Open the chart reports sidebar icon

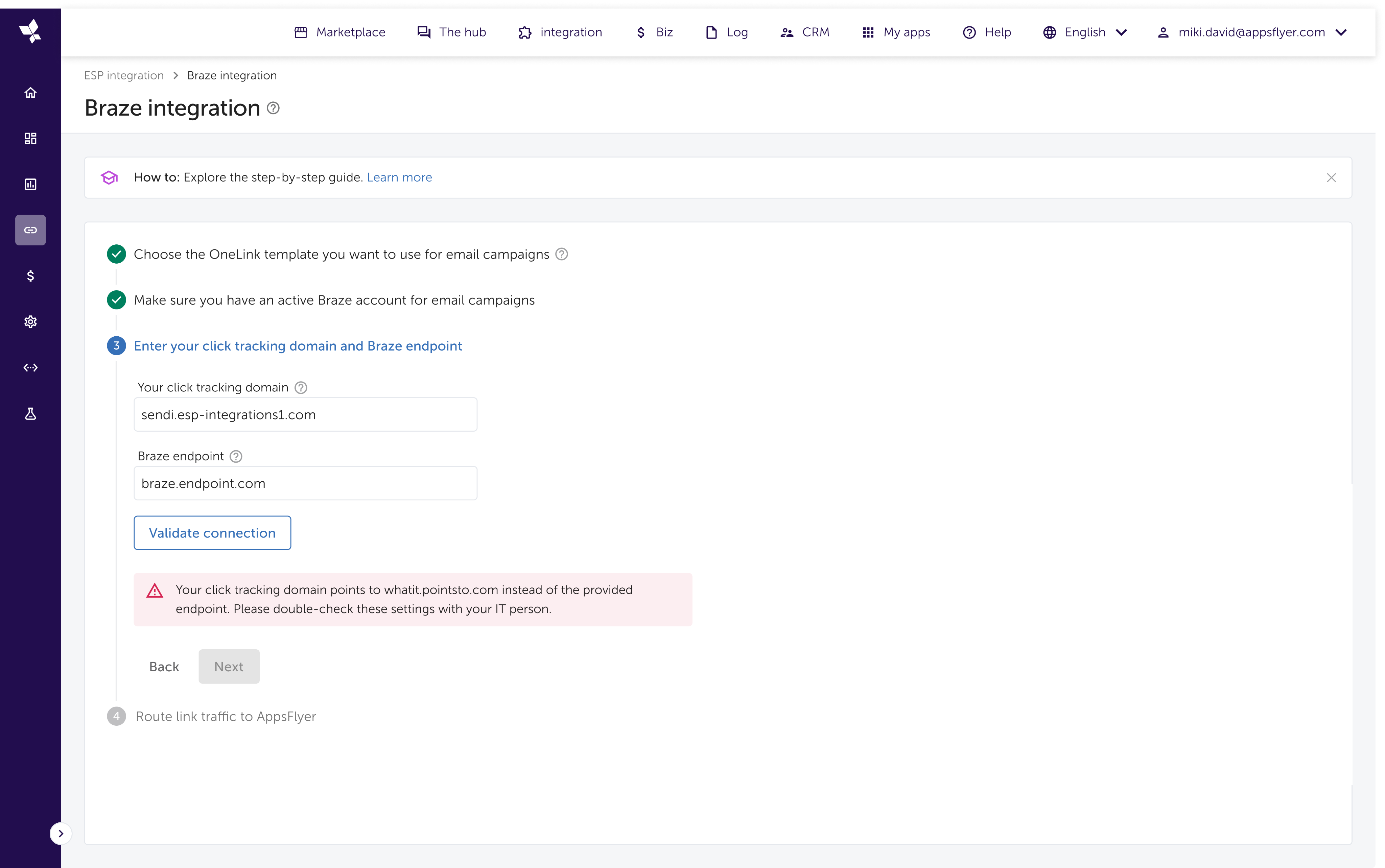[30, 184]
